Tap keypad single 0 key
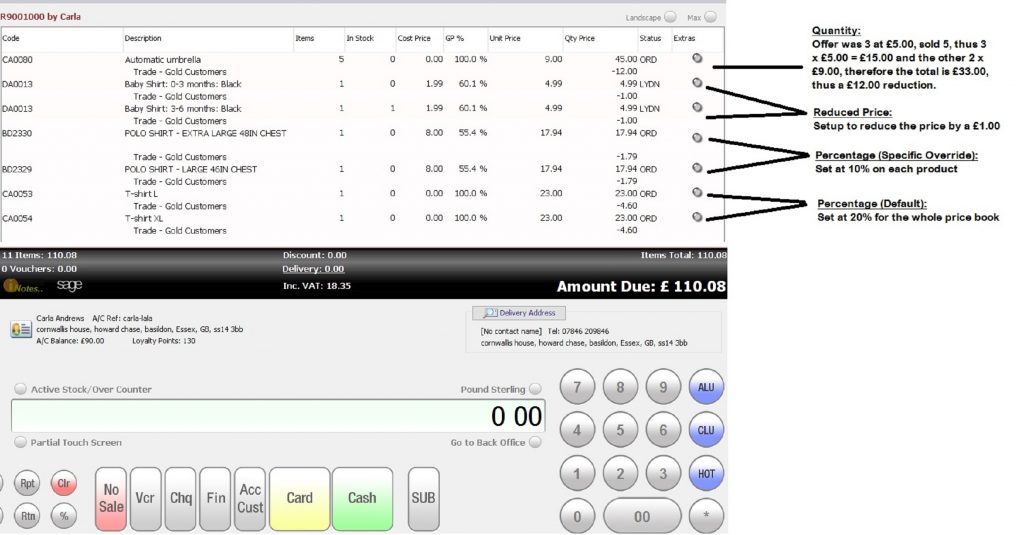The width and height of the screenshot is (1024, 535). 577,517
